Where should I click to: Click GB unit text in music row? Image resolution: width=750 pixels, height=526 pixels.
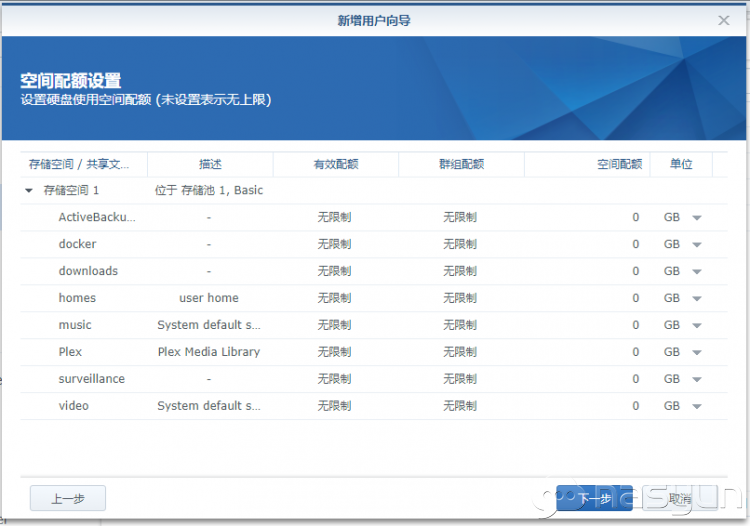point(672,325)
